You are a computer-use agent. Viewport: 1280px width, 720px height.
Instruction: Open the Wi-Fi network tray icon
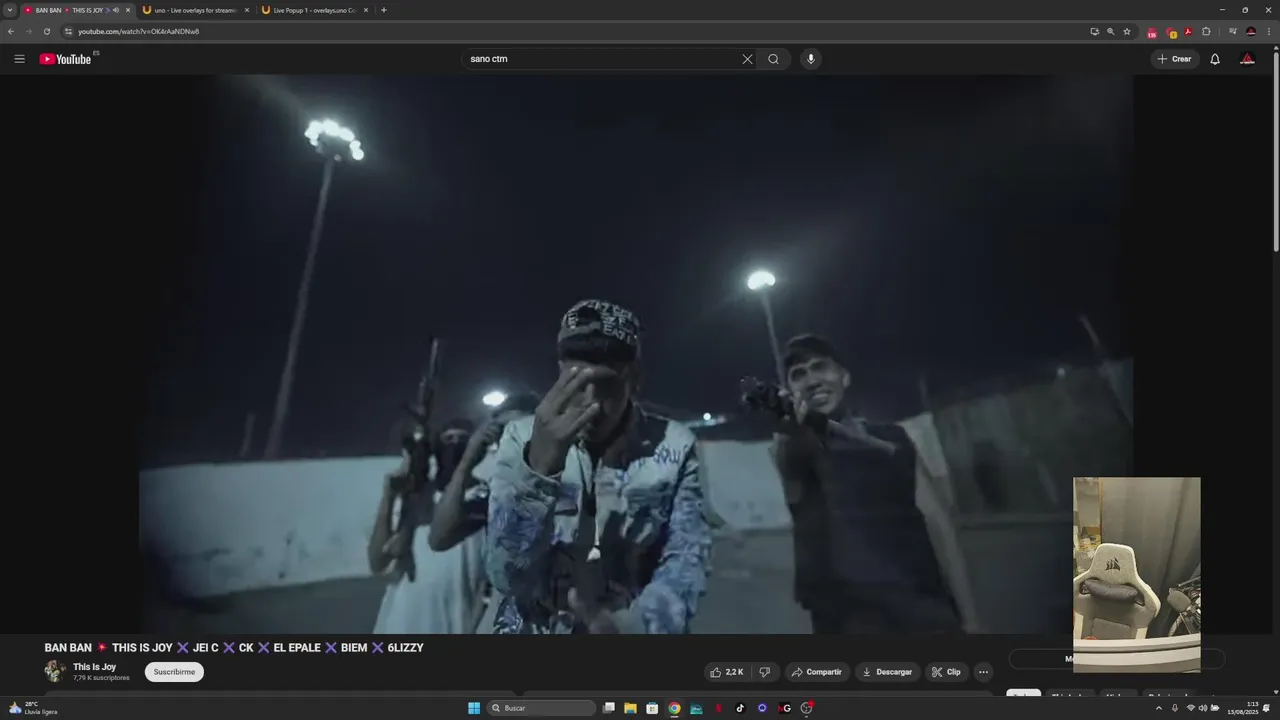coord(1190,708)
